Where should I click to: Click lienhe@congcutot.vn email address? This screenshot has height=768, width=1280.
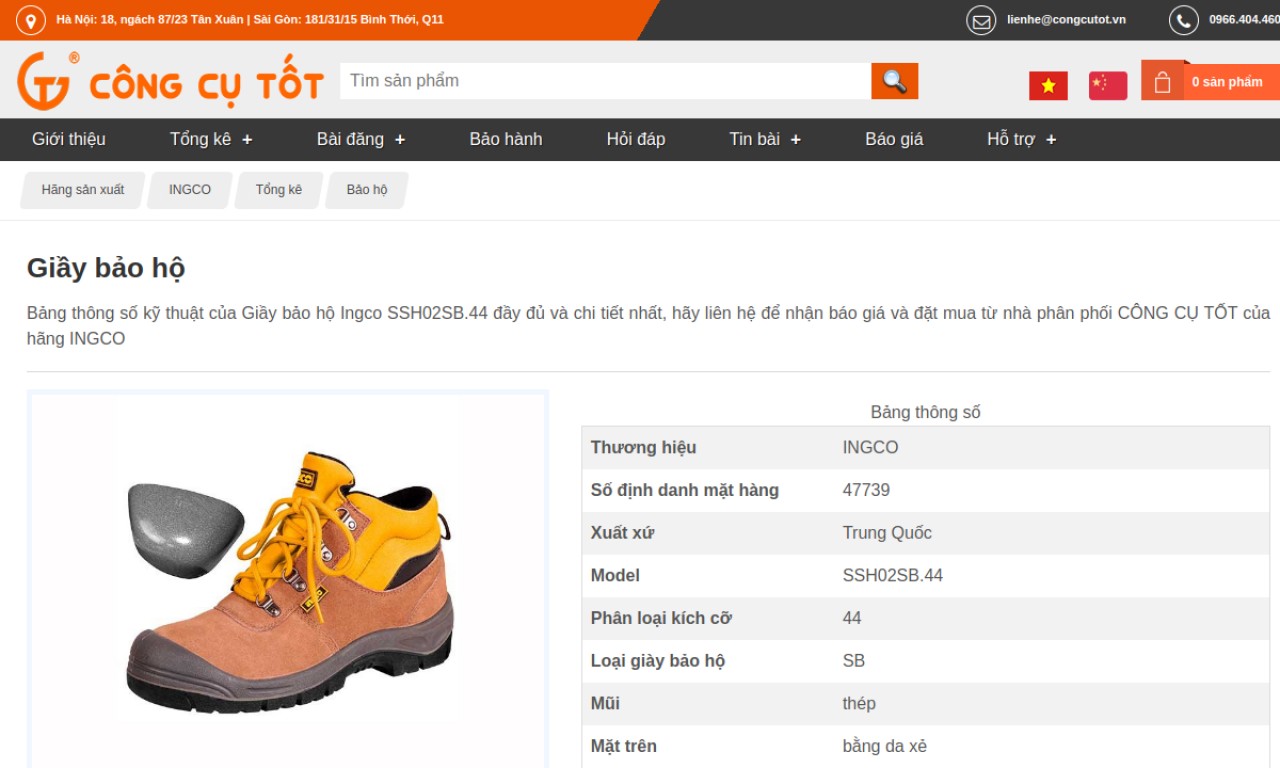1066,20
